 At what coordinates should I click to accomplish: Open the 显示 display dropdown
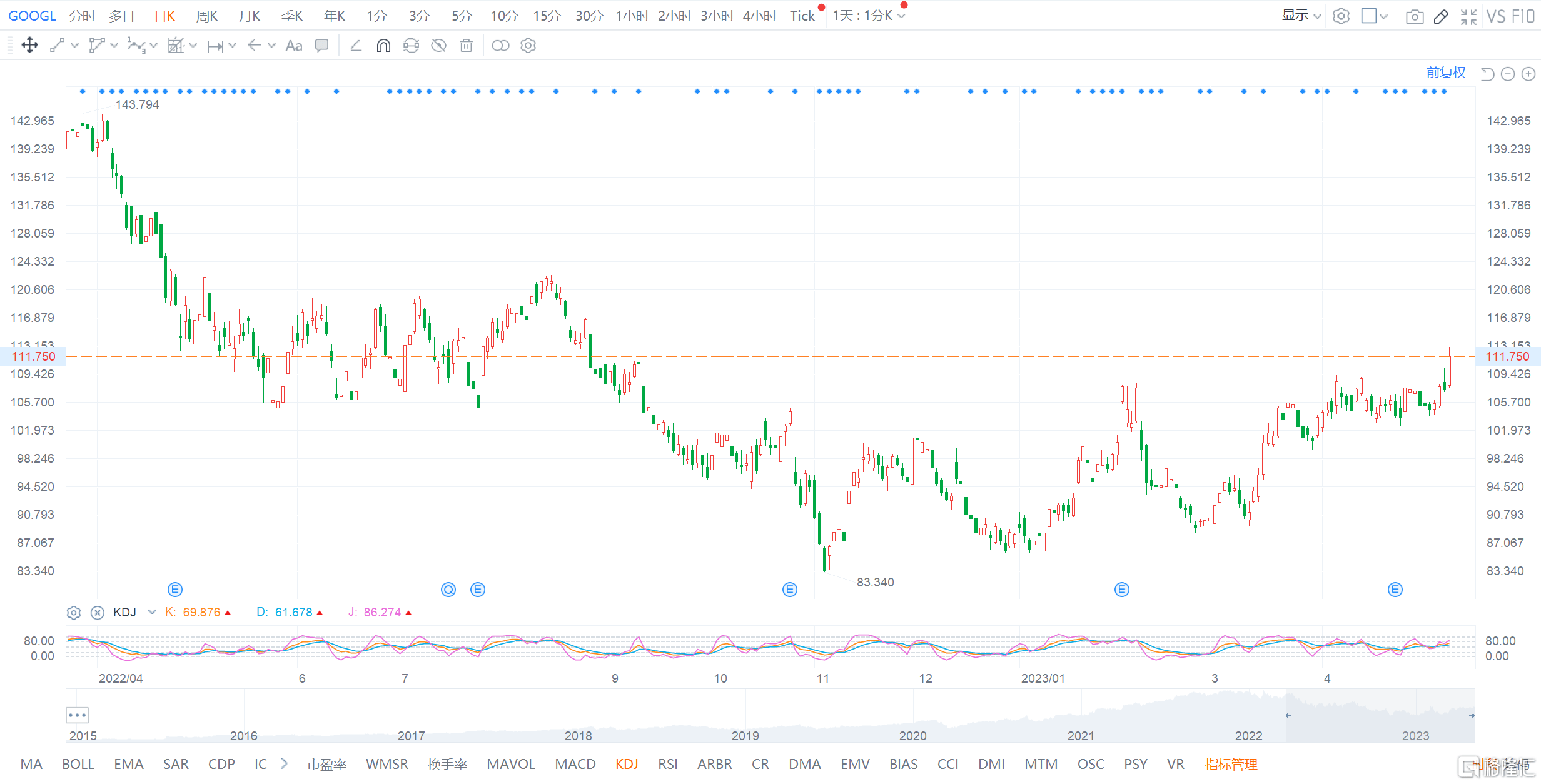(1301, 16)
